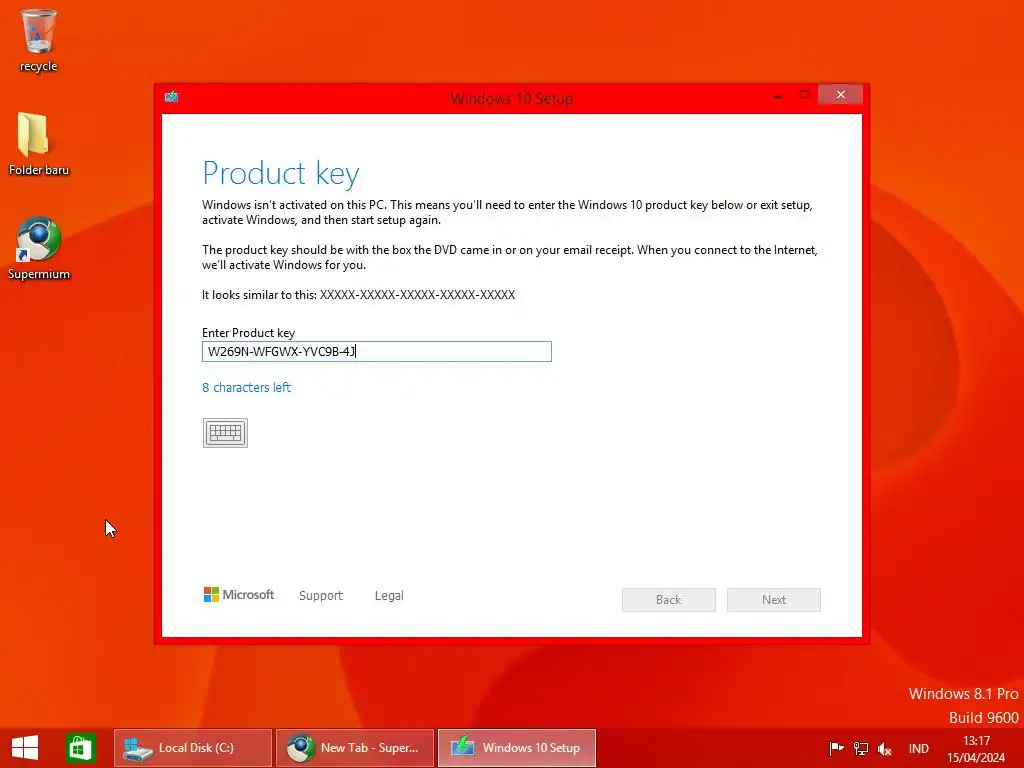The width and height of the screenshot is (1024, 768).
Task: Click the Enter Product key input field
Action: click(x=377, y=351)
